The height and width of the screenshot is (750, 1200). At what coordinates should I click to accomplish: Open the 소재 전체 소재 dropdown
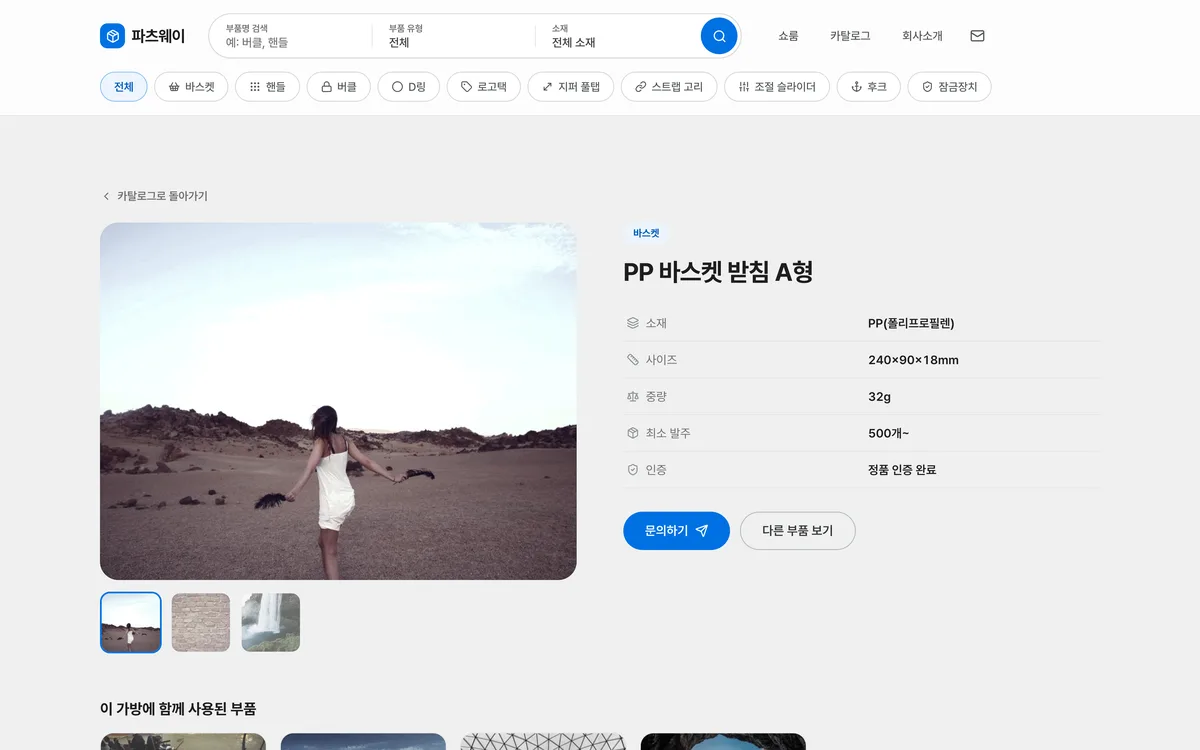coord(617,36)
